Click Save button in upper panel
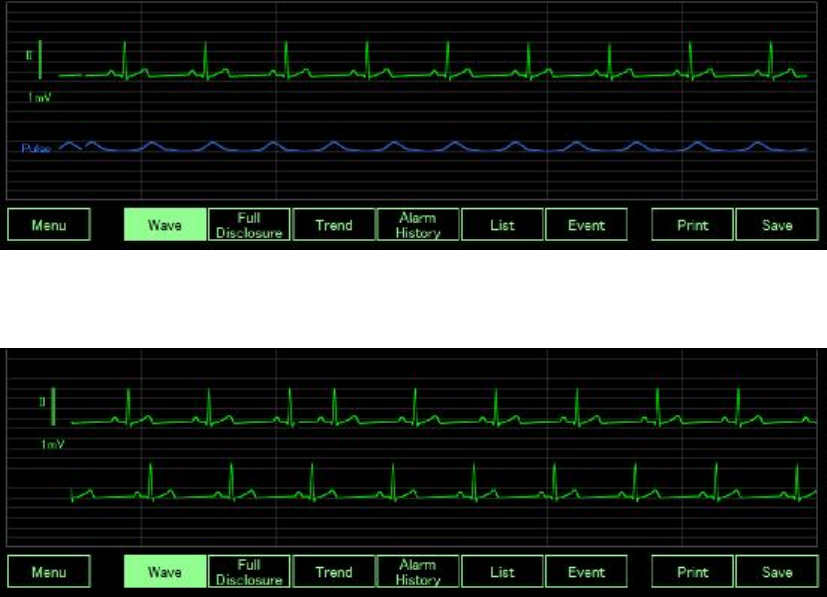The height and width of the screenshot is (597, 827). coord(777,225)
